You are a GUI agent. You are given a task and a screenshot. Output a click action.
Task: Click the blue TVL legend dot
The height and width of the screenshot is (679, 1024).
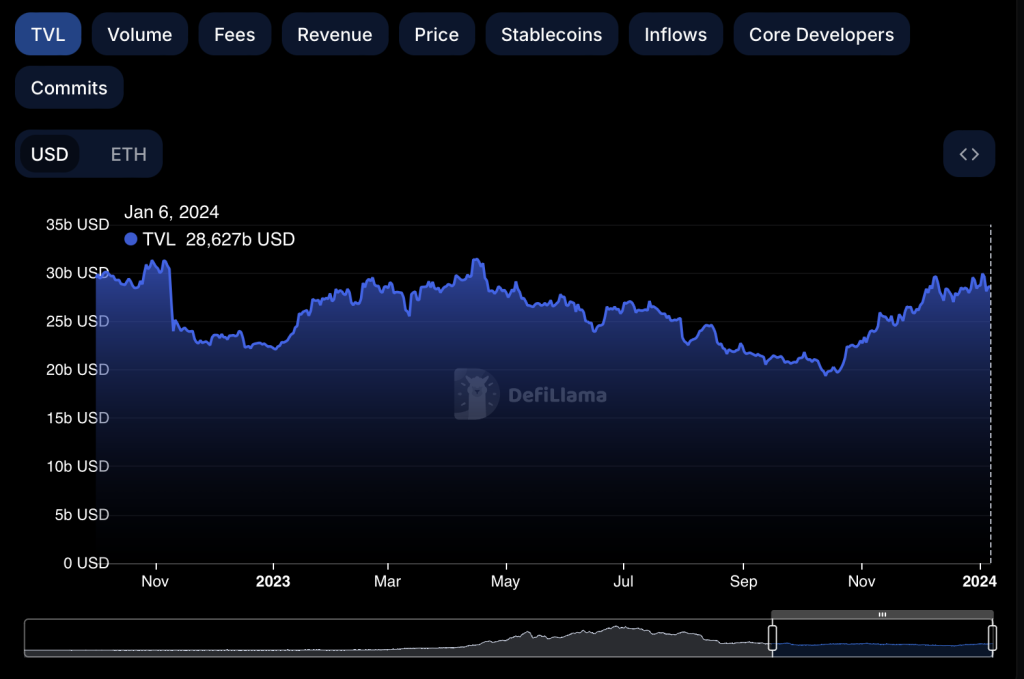pyautogui.click(x=131, y=239)
